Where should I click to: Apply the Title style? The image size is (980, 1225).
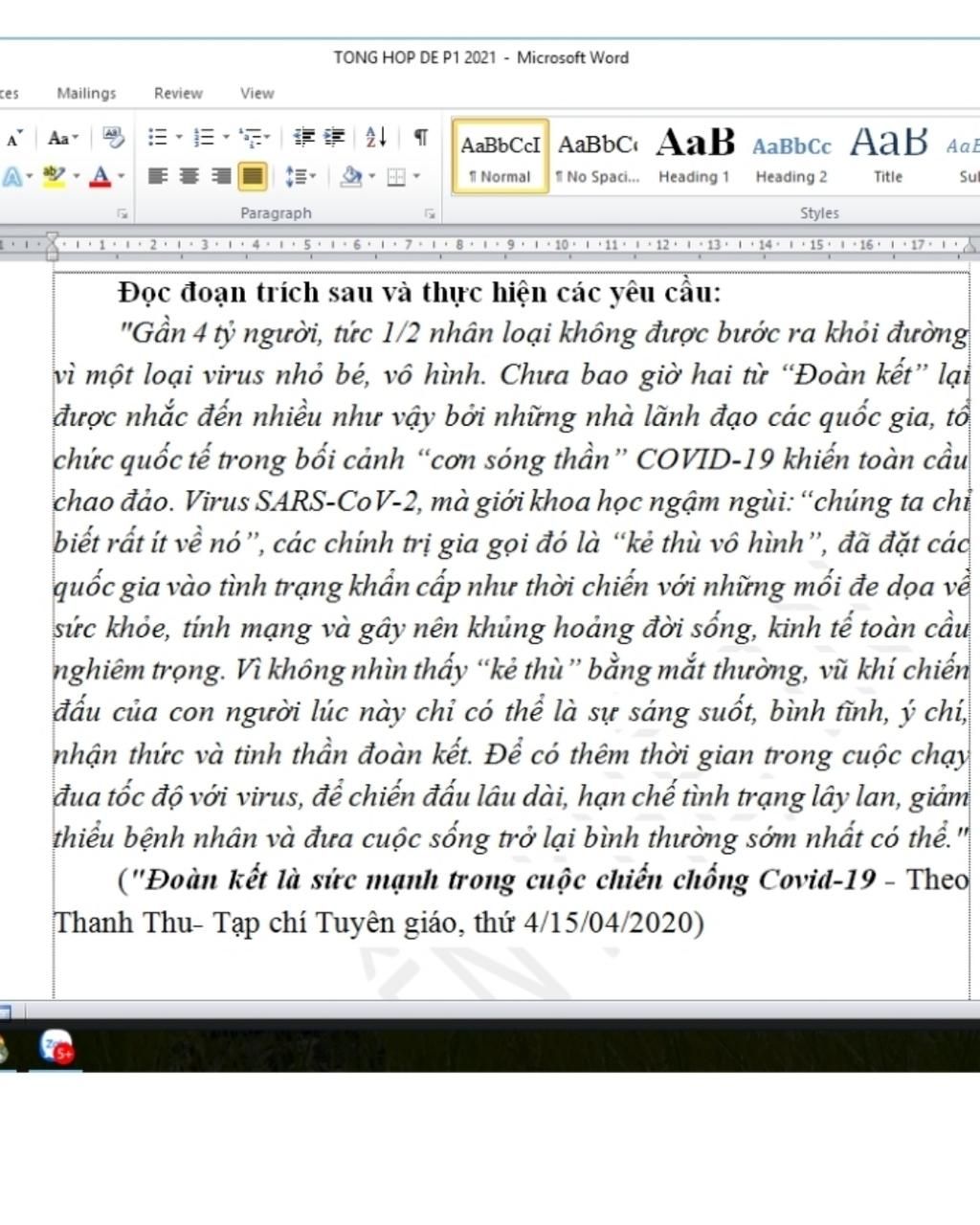(888, 156)
